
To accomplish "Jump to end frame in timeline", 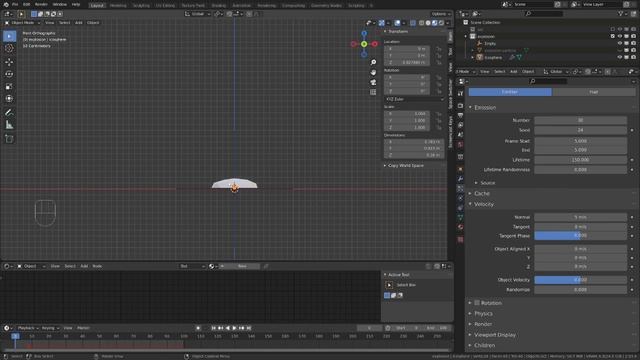I will point(249,328).
